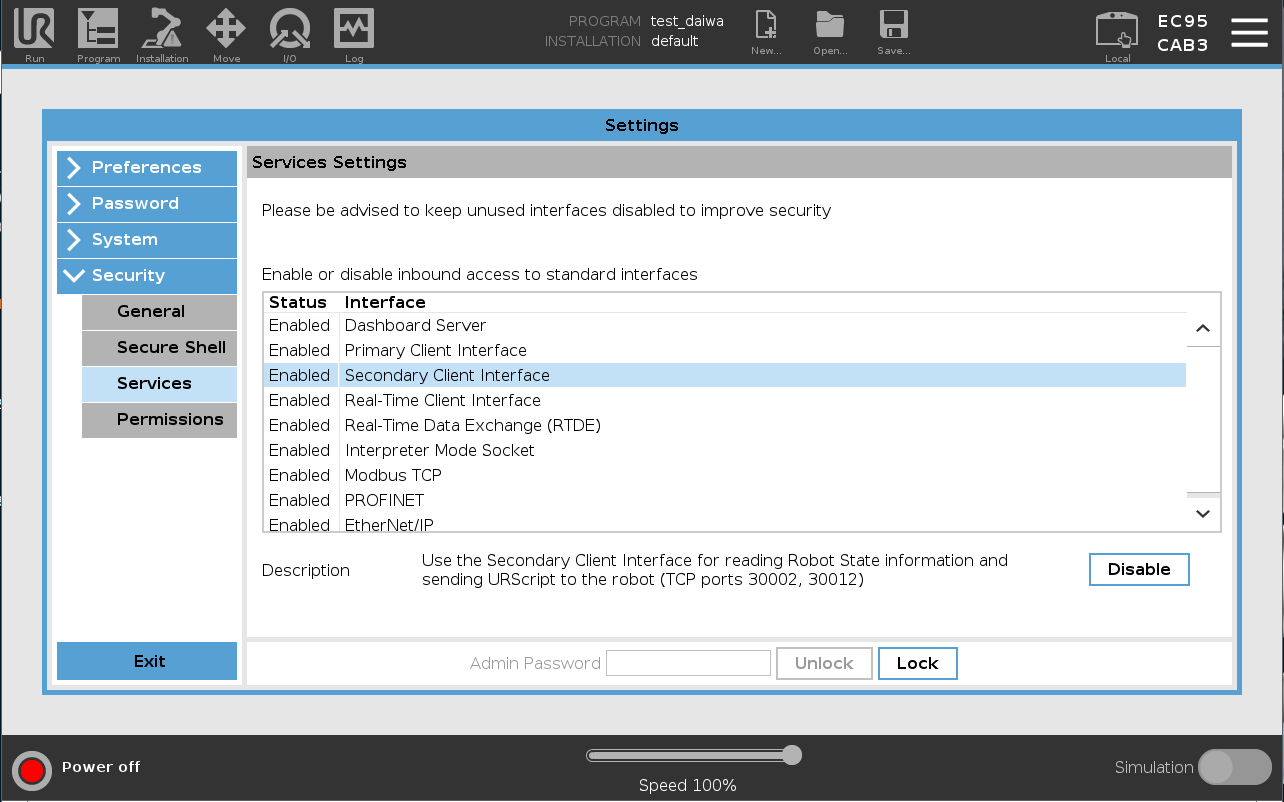Open the Secure Shell settings
Image resolution: width=1284 pixels, height=802 pixels.
(x=159, y=348)
